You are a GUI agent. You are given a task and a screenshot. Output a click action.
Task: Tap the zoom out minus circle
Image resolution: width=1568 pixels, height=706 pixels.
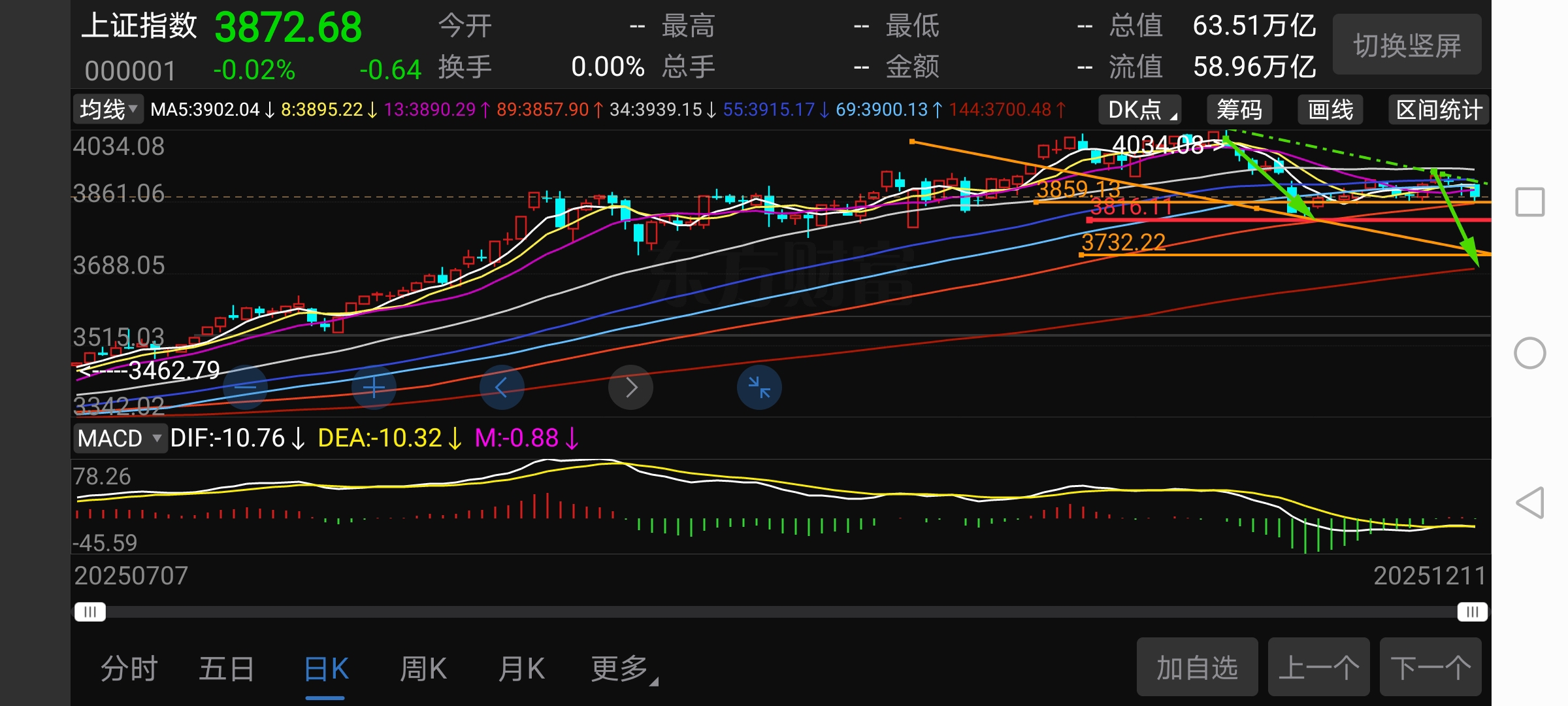245,388
